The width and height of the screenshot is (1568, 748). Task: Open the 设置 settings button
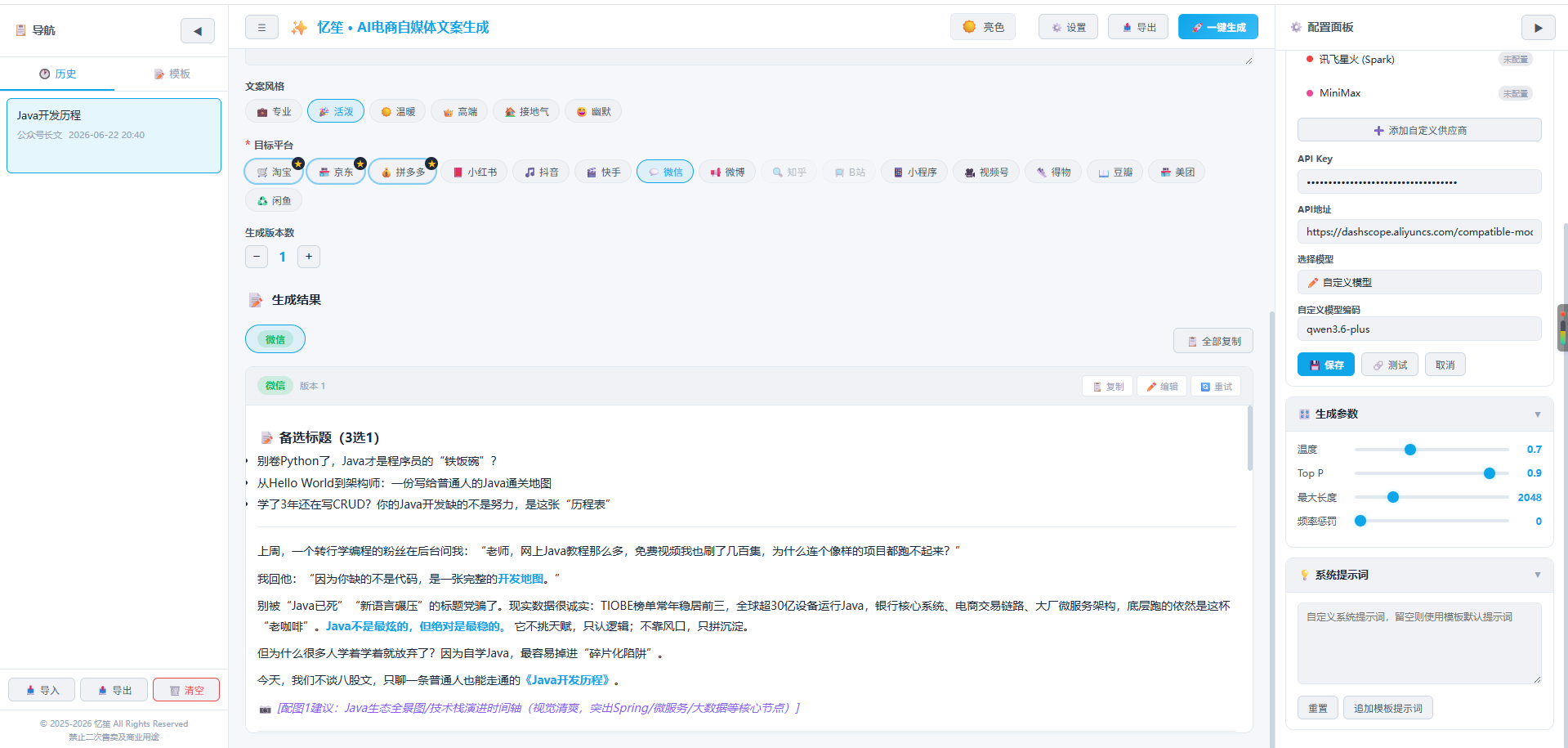point(1068,27)
